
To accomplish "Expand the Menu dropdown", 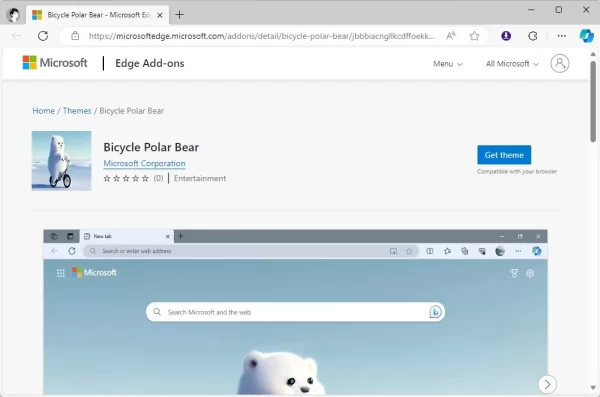I will coord(447,64).
